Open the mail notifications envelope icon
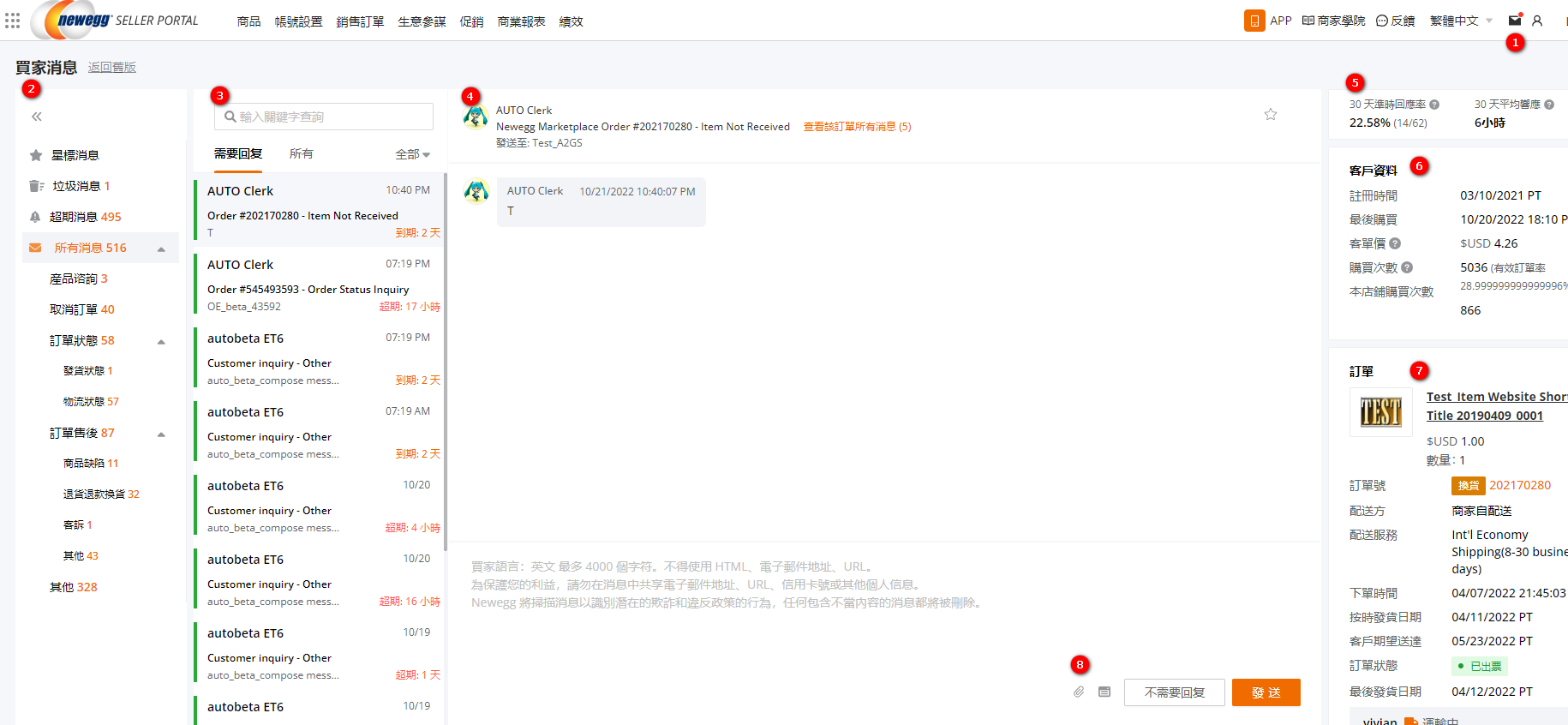Image resolution: width=1568 pixels, height=725 pixels. tap(1515, 21)
